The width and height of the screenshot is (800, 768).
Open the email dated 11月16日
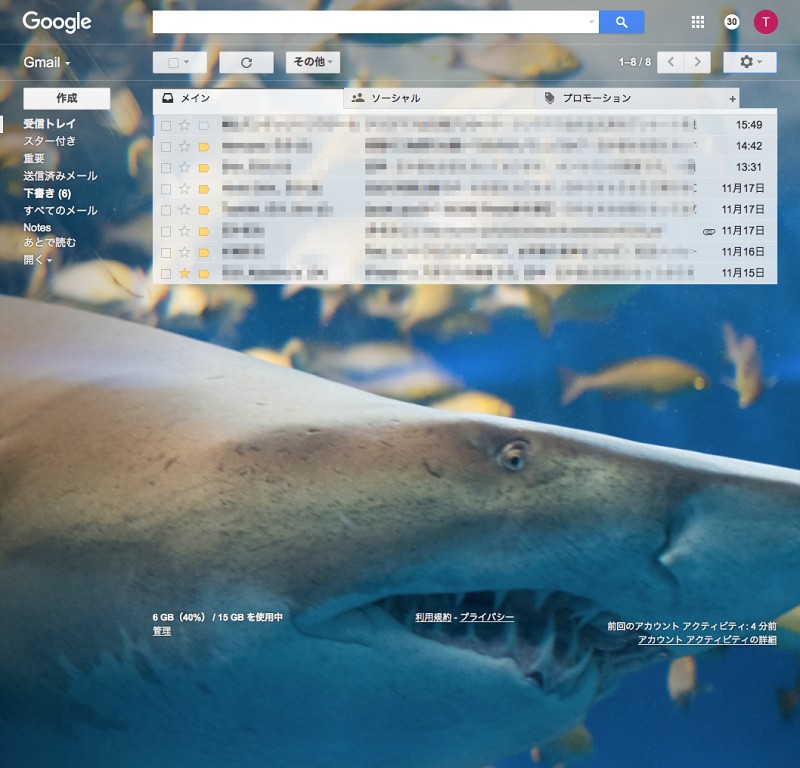[465, 252]
